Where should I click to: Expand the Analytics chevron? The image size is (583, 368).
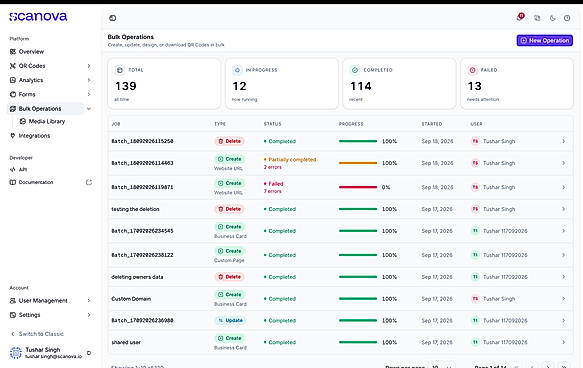(89, 80)
